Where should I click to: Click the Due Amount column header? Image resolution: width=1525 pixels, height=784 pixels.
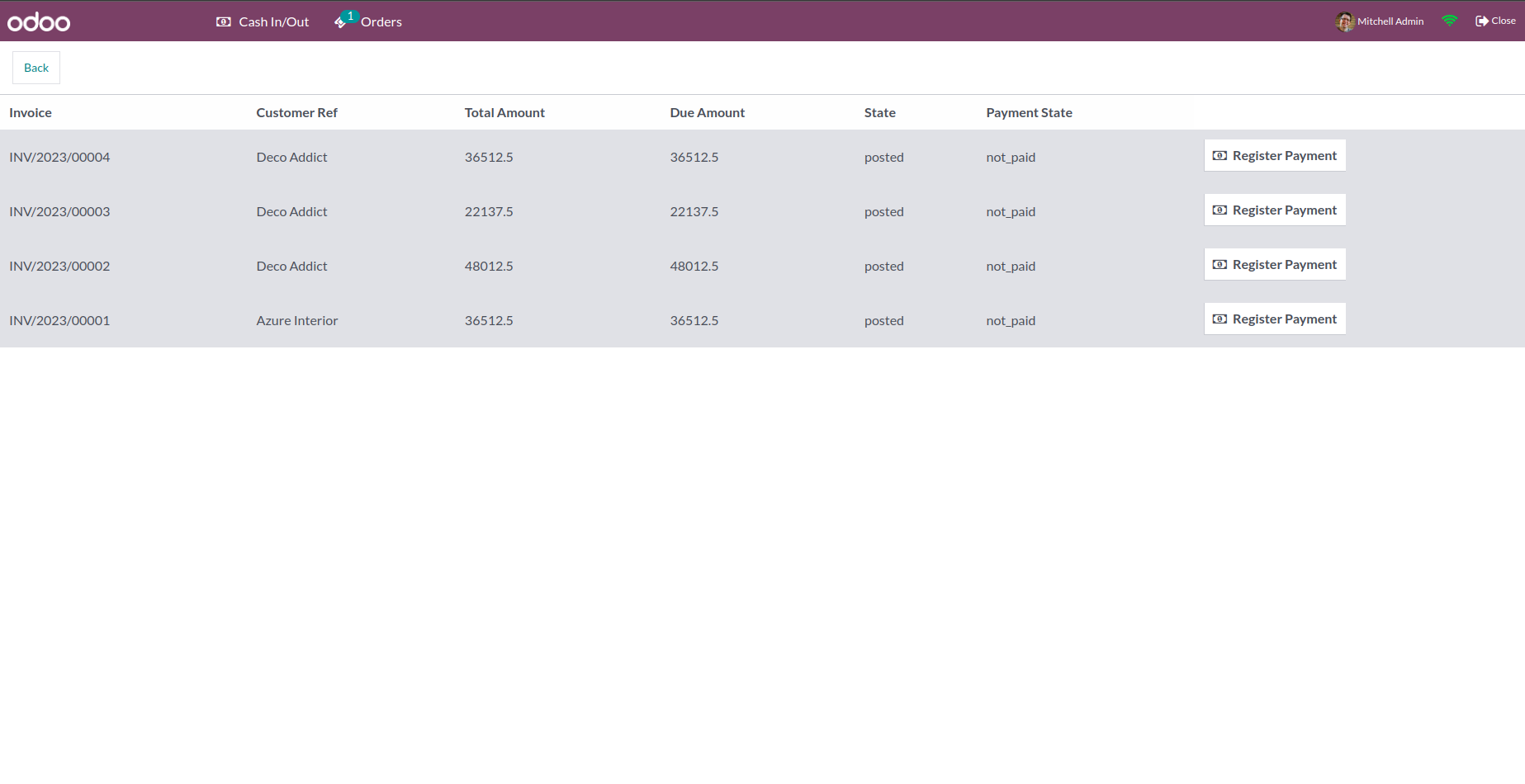708,112
